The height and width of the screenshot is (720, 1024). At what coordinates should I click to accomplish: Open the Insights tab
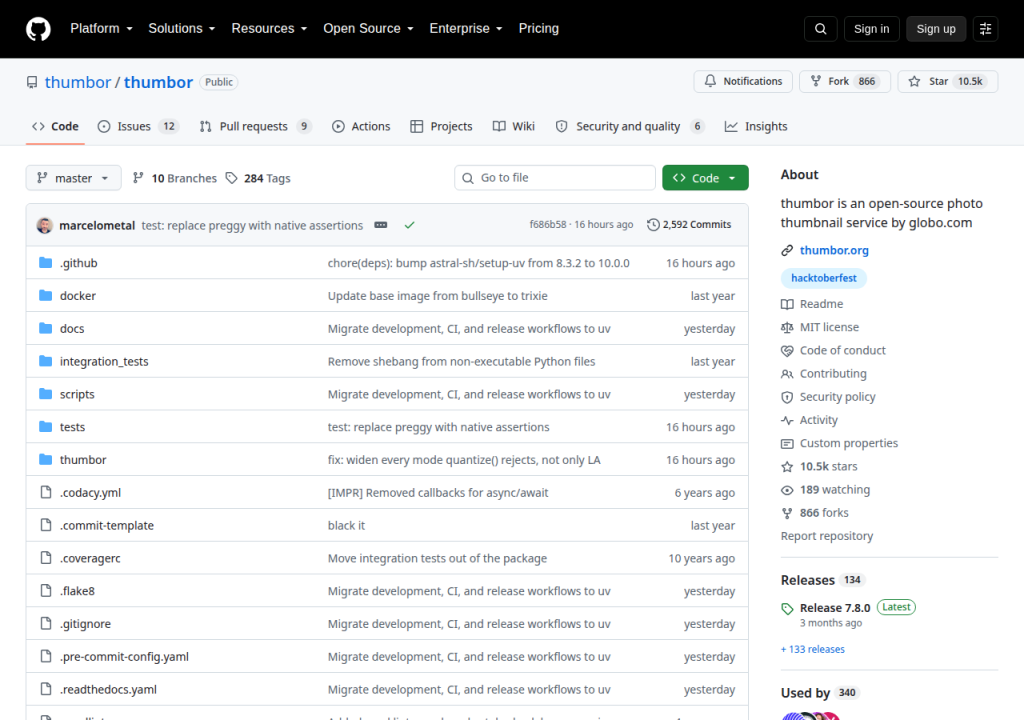pyautogui.click(x=756, y=126)
